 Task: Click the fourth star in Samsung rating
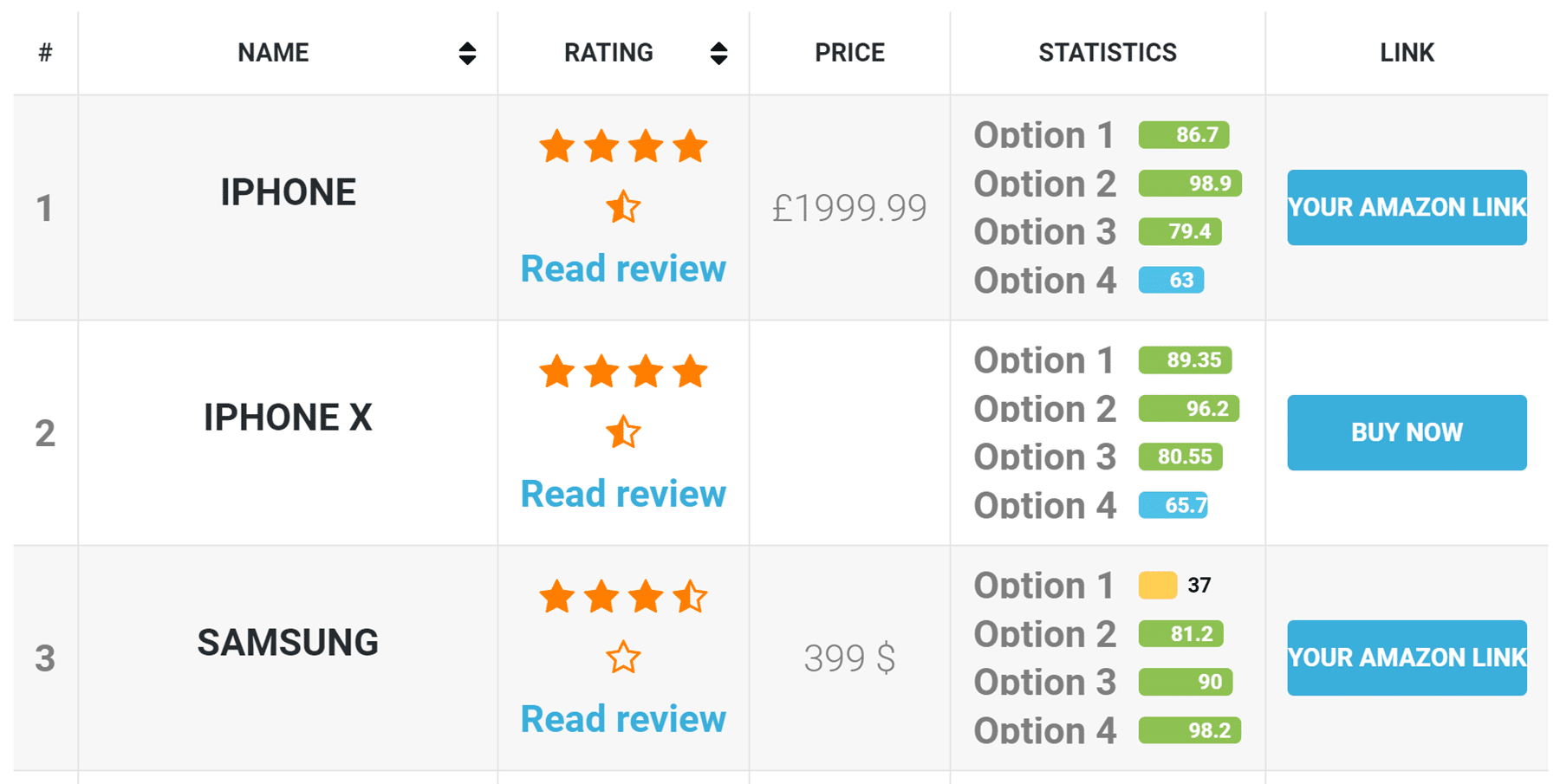(691, 597)
